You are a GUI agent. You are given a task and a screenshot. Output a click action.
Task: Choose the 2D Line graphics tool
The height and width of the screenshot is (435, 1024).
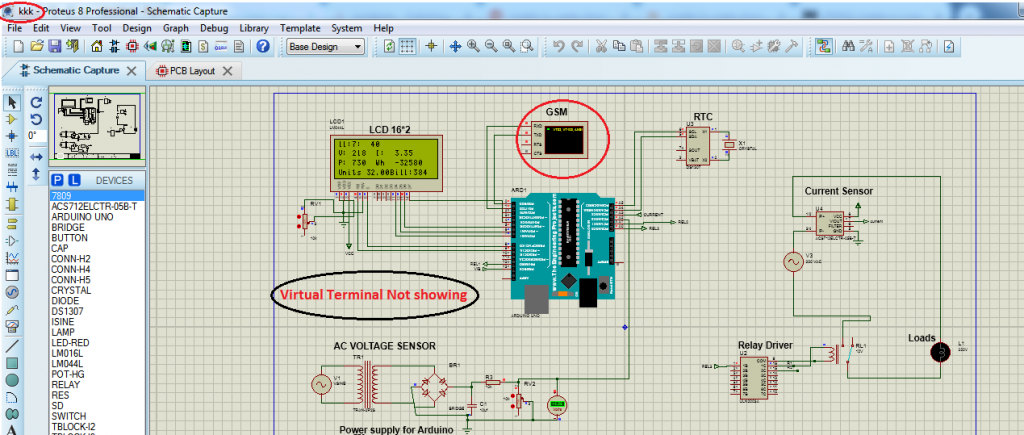[12, 345]
